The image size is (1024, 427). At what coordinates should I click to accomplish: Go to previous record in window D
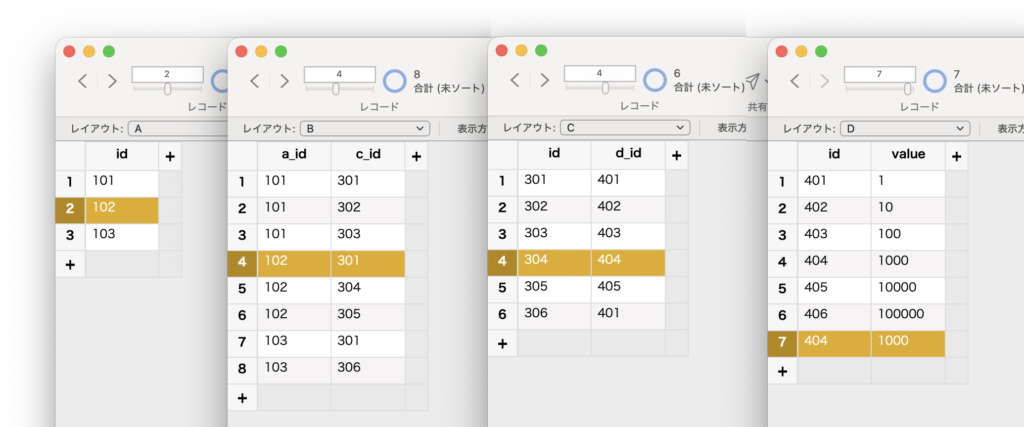[795, 80]
